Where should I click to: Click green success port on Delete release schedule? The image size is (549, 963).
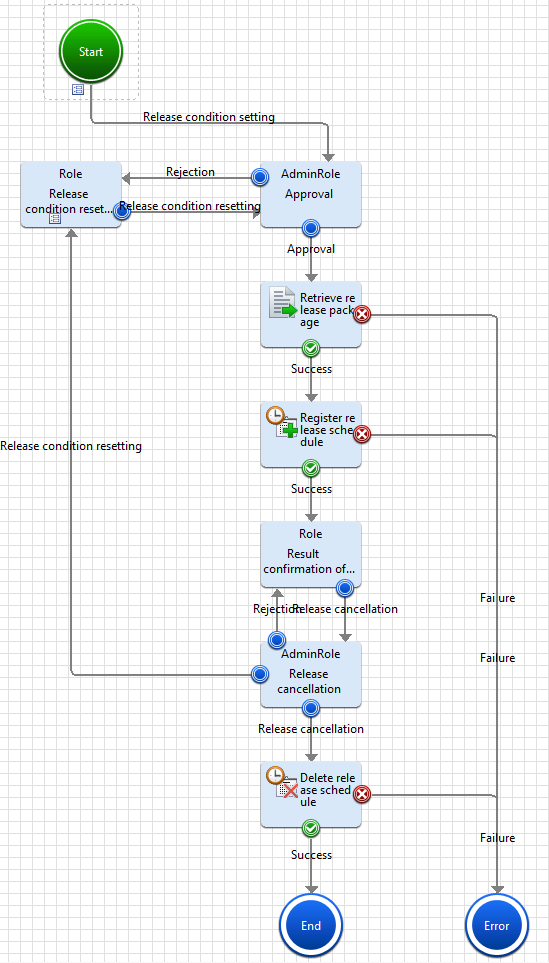click(311, 828)
